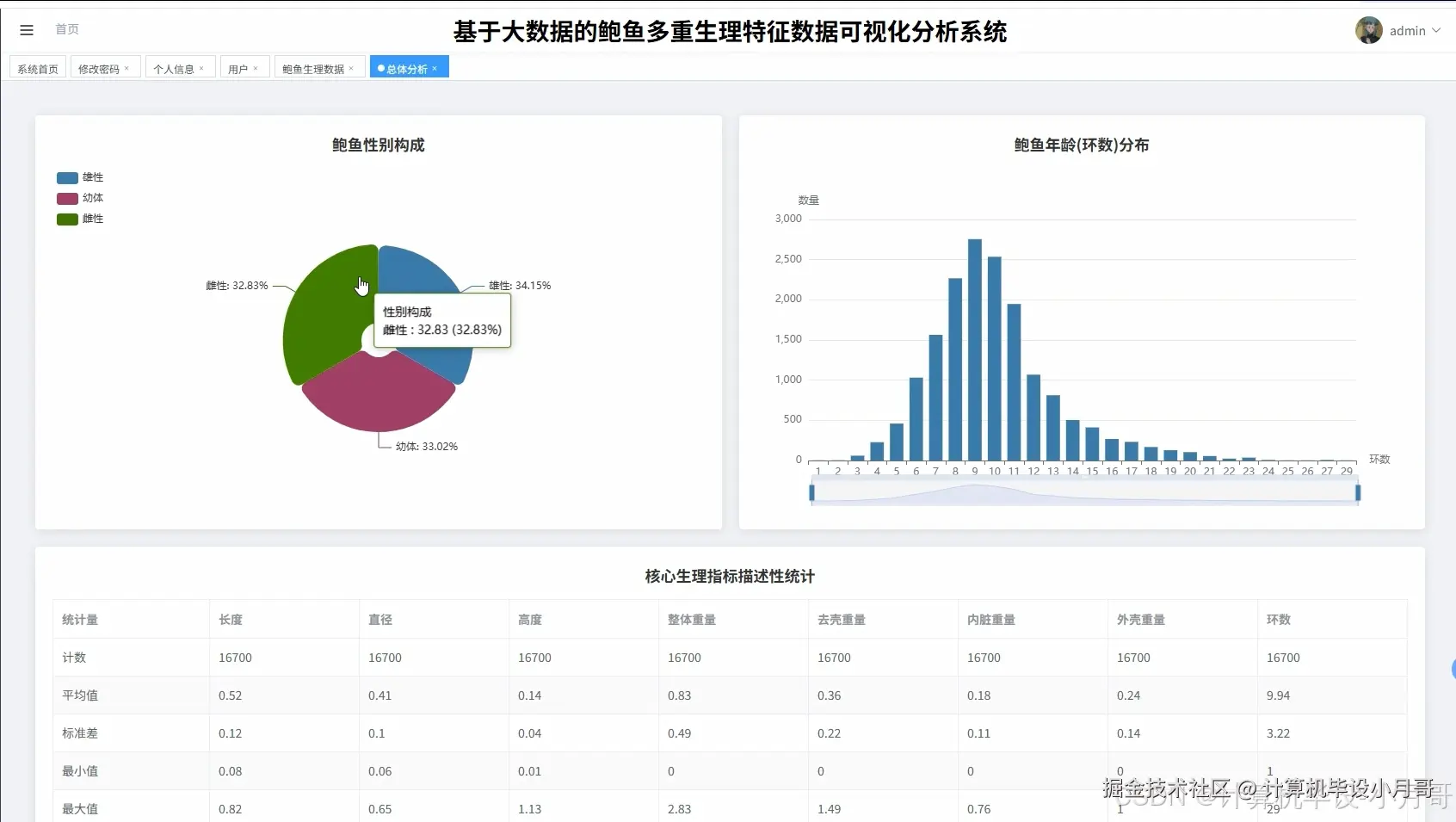This screenshot has height=822, width=1456.
Task: Click the close x on 鲍鱼生理数据 tab
Action: (353, 67)
